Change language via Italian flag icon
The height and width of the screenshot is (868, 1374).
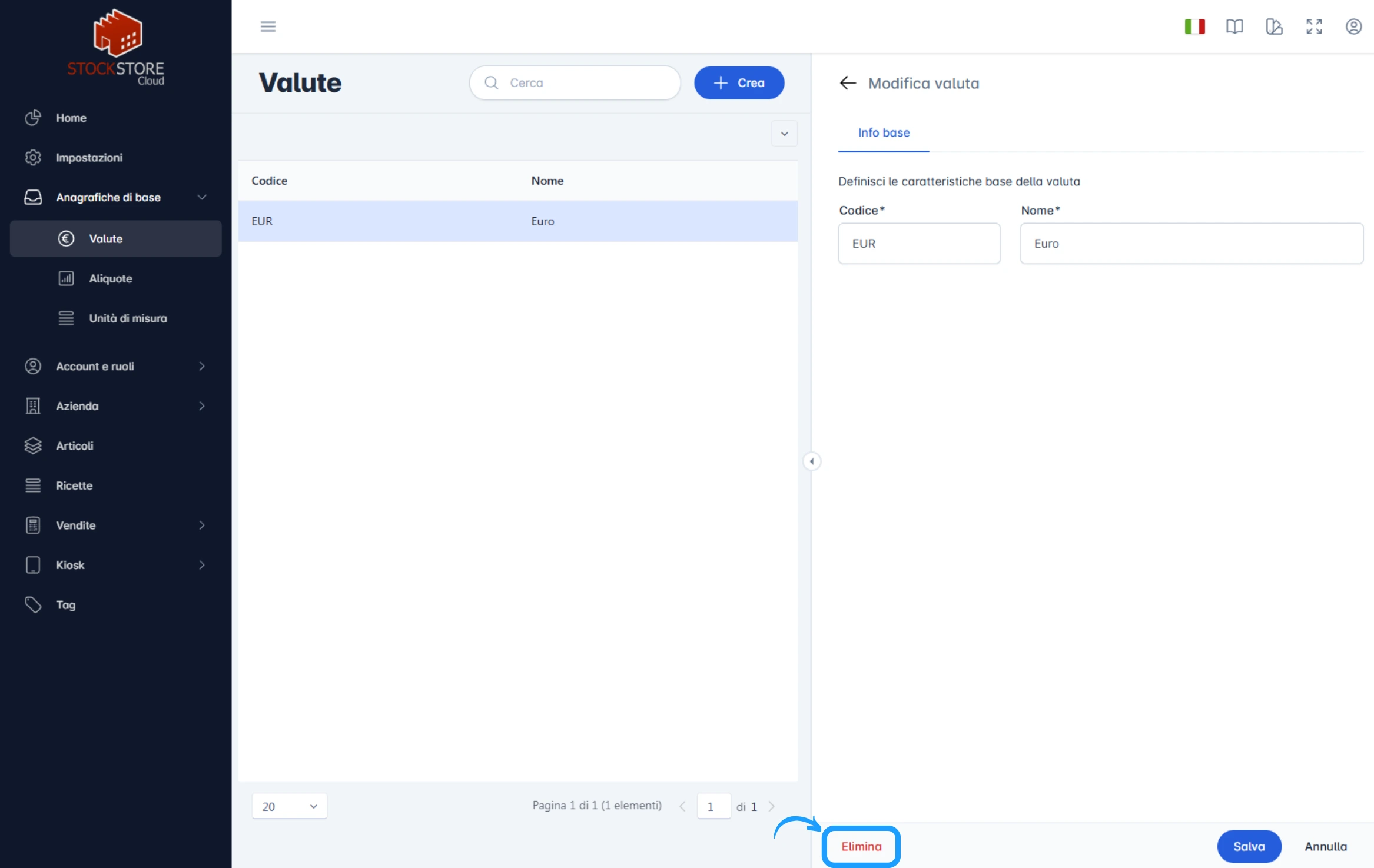click(1194, 26)
